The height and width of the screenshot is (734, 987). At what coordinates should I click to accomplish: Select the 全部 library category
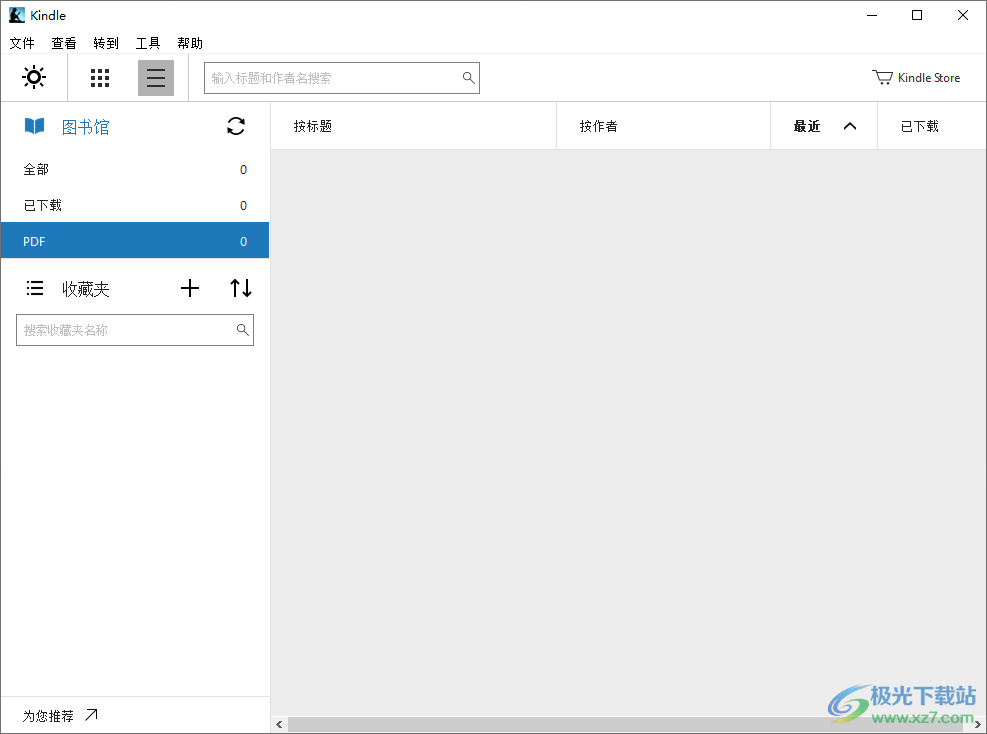(x=135, y=169)
